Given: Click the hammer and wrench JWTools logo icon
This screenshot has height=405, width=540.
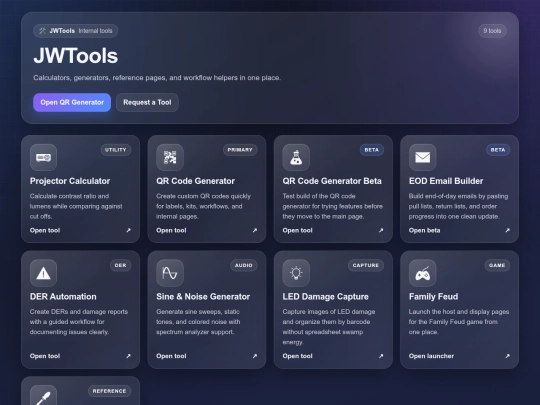Looking at the screenshot, I should coord(43,31).
